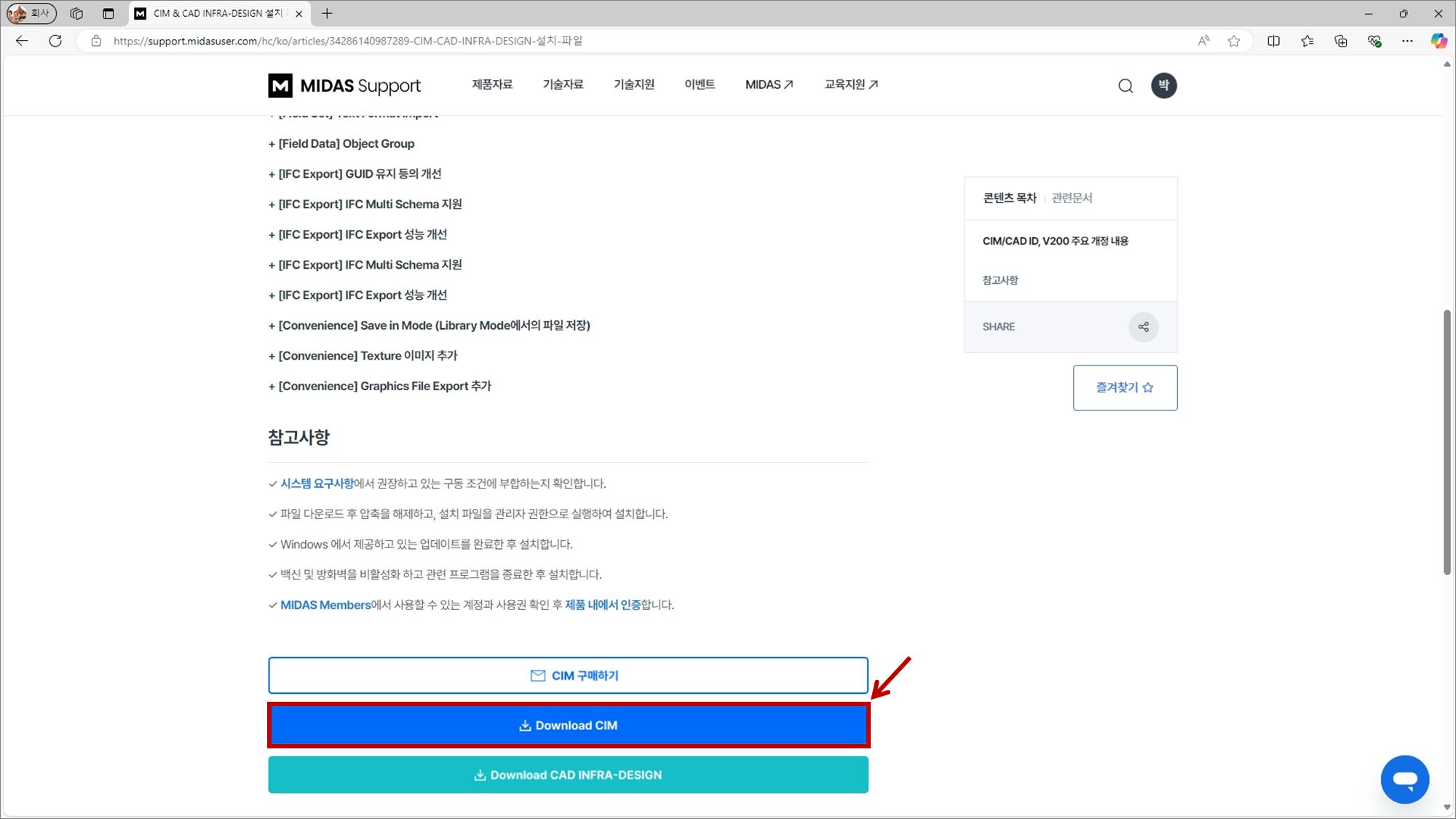Add page to favorites star icon
Viewport: 1456px width, 819px height.
coord(1234,41)
